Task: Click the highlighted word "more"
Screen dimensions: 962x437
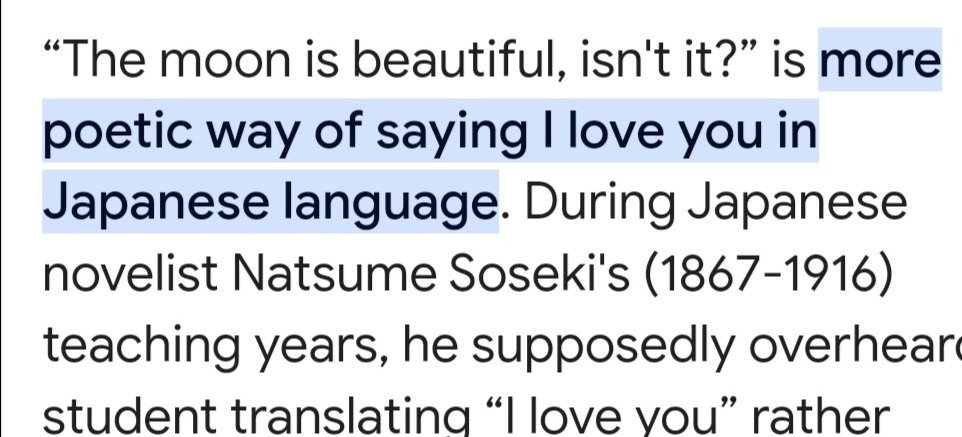Action: pyautogui.click(x=880, y=64)
